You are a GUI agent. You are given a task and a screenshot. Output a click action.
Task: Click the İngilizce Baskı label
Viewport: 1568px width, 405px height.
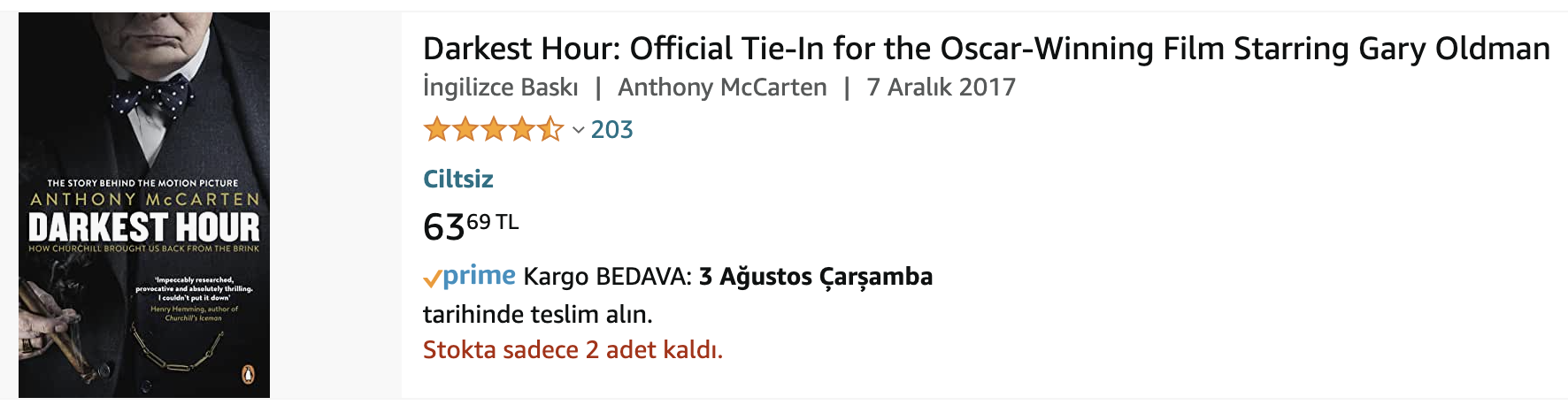pyautogui.click(x=501, y=88)
